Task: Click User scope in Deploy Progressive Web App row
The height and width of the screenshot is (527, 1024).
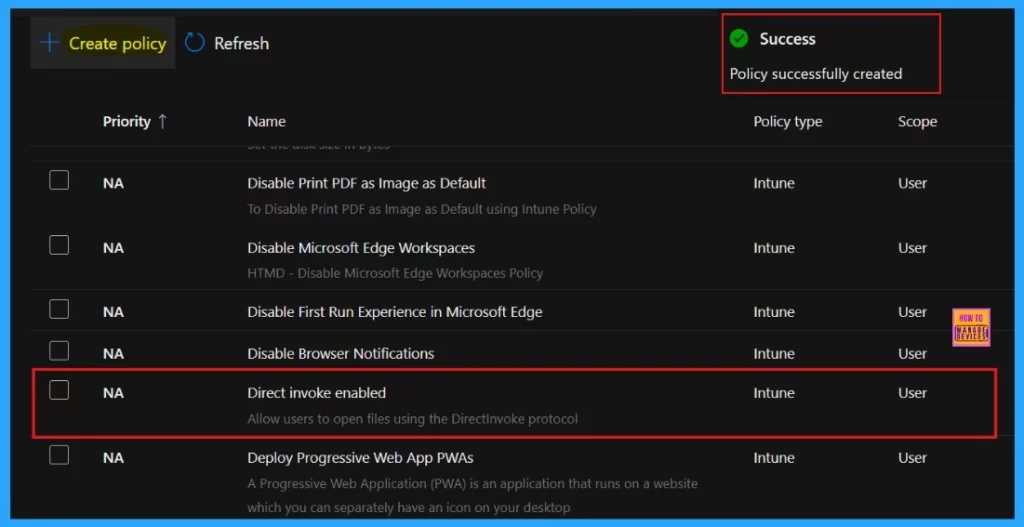Action: point(912,458)
